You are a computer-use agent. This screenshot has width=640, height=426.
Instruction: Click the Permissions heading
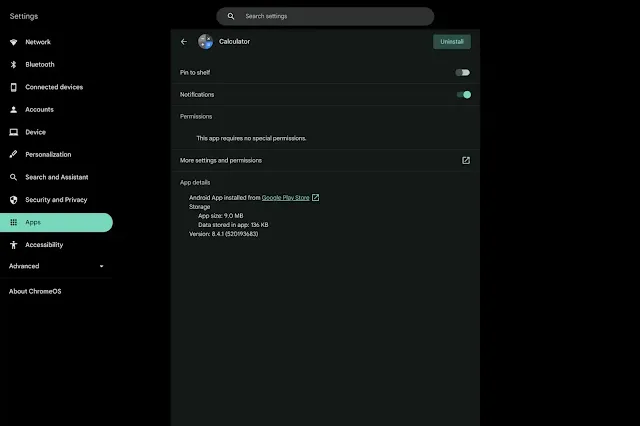click(x=196, y=117)
